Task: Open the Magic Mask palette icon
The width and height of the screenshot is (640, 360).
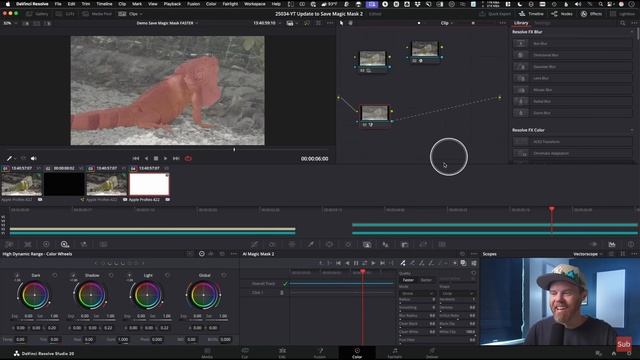Action: tap(367, 244)
